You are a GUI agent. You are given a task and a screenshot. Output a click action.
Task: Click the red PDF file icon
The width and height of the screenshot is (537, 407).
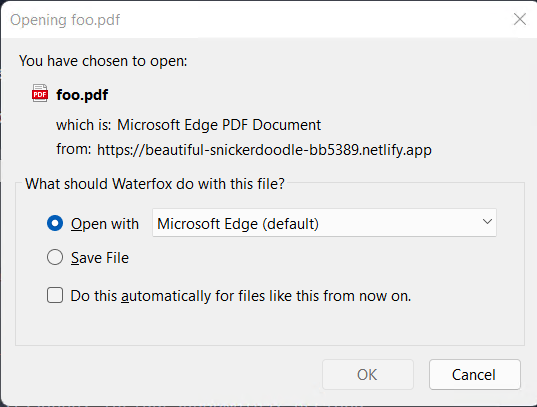(x=40, y=93)
